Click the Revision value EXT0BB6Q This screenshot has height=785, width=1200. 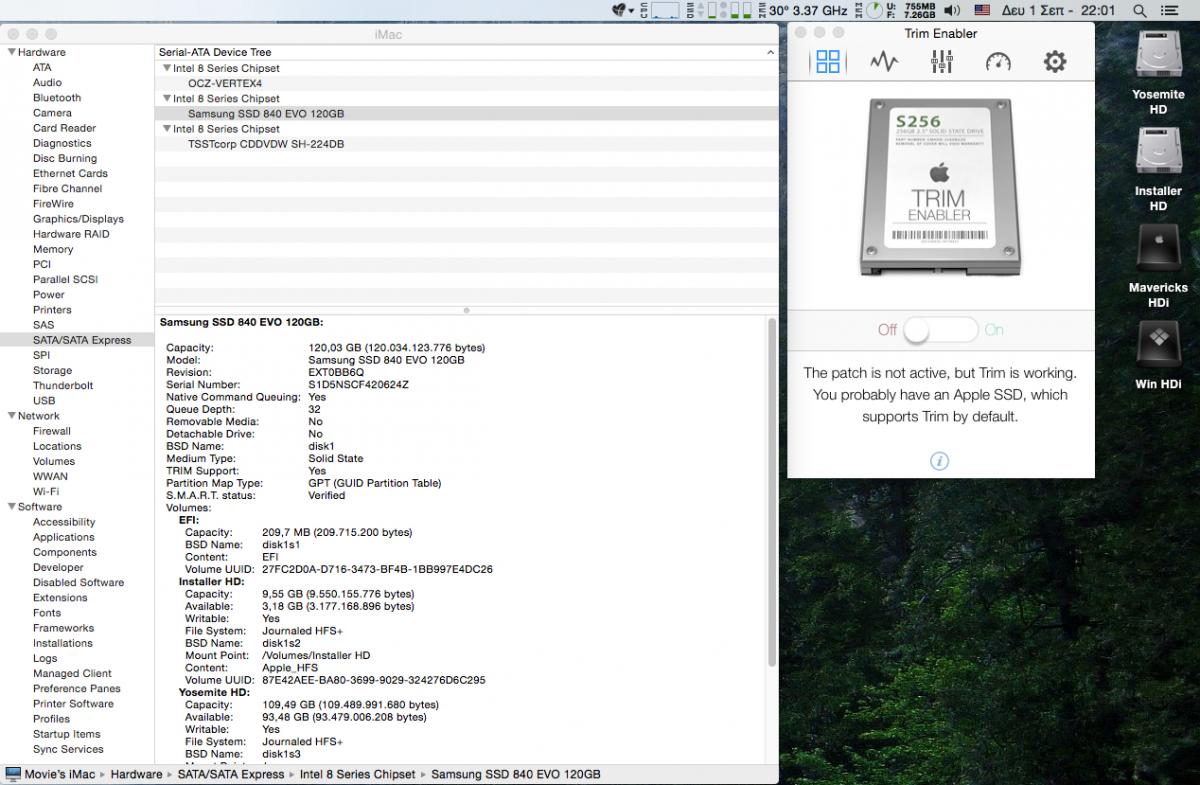tap(336, 372)
